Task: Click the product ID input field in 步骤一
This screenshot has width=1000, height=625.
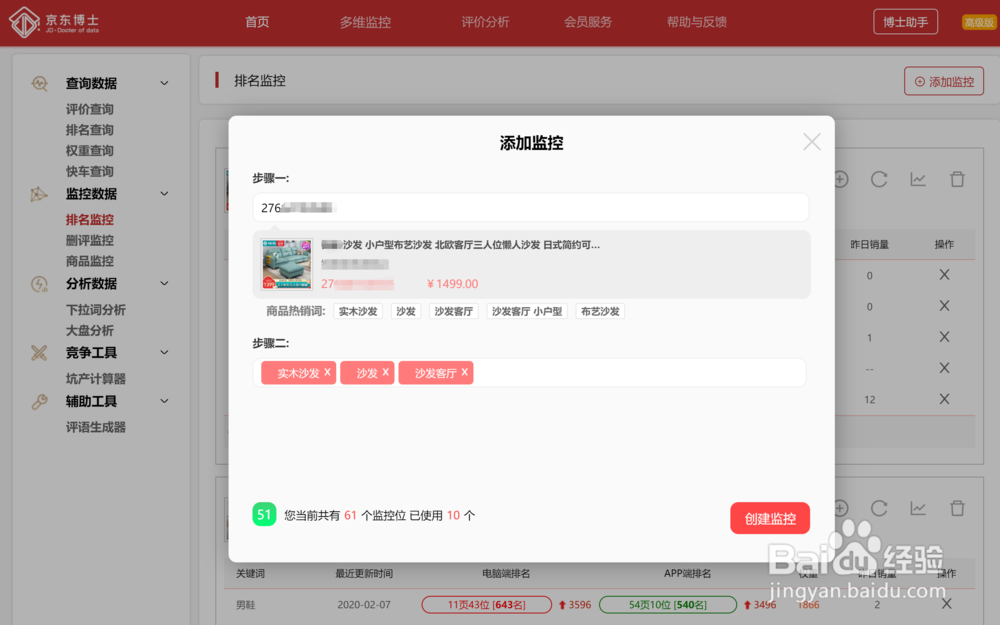Action: 530,207
